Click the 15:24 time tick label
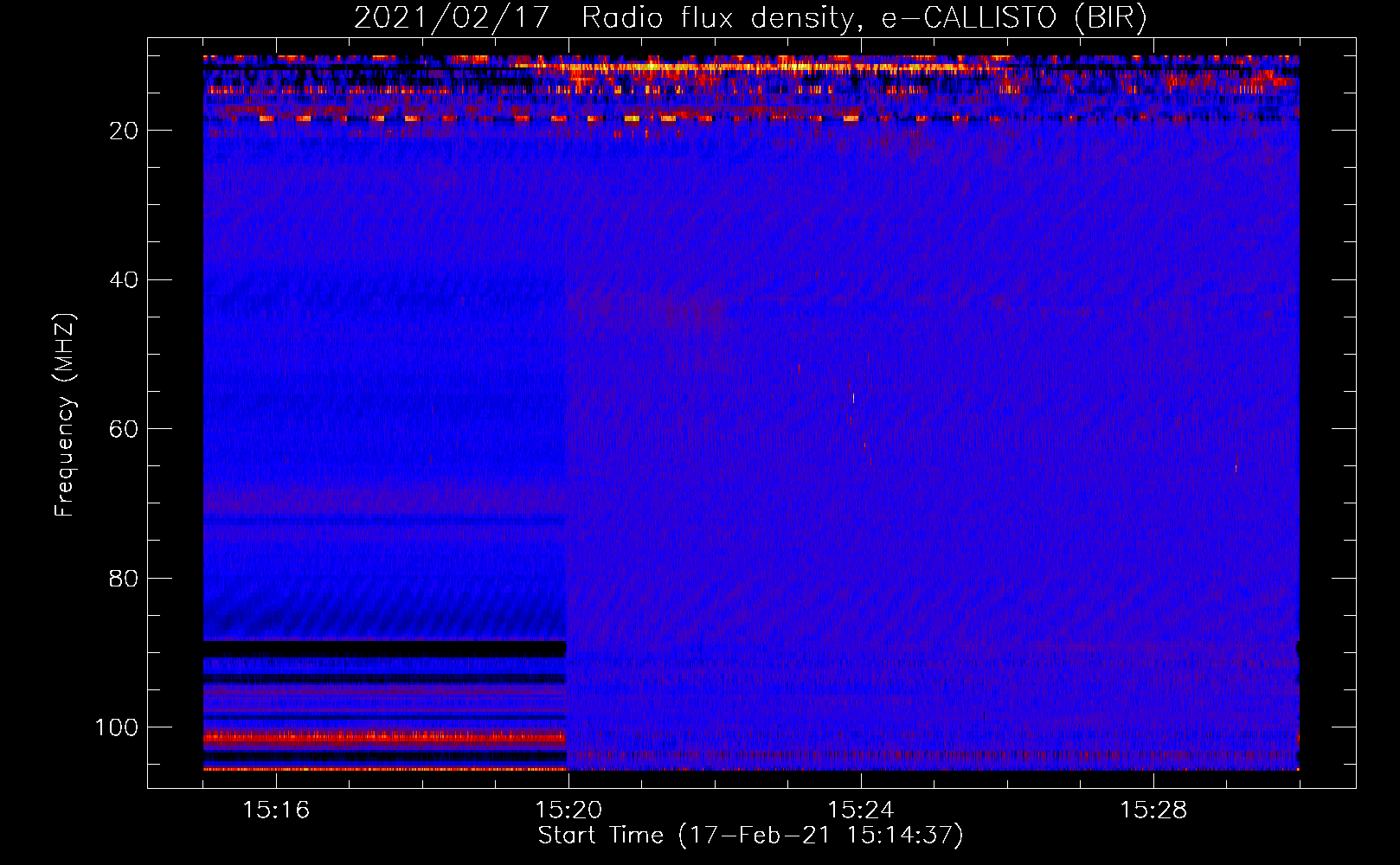The image size is (1400, 865). coord(861,810)
